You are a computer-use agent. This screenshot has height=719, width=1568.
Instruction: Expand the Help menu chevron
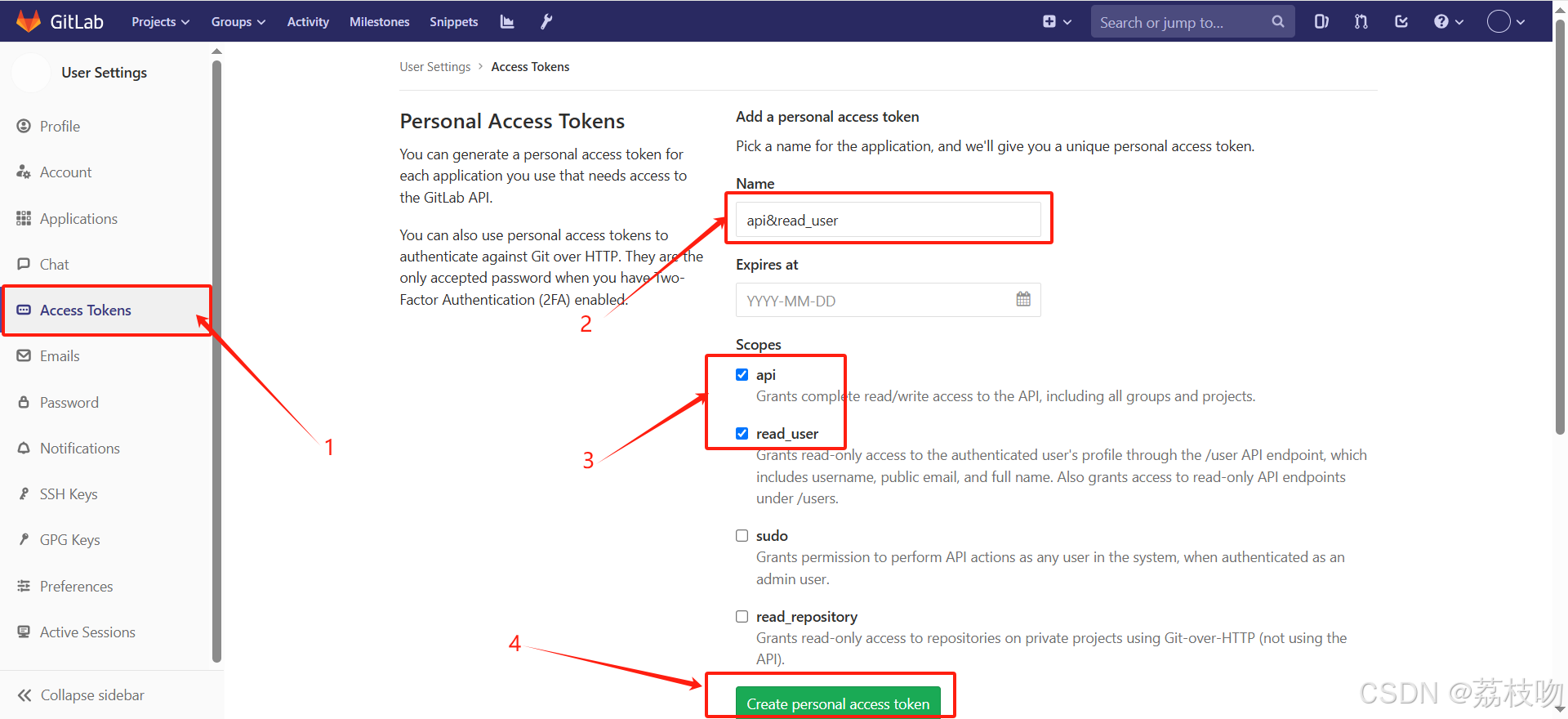coord(1459,22)
